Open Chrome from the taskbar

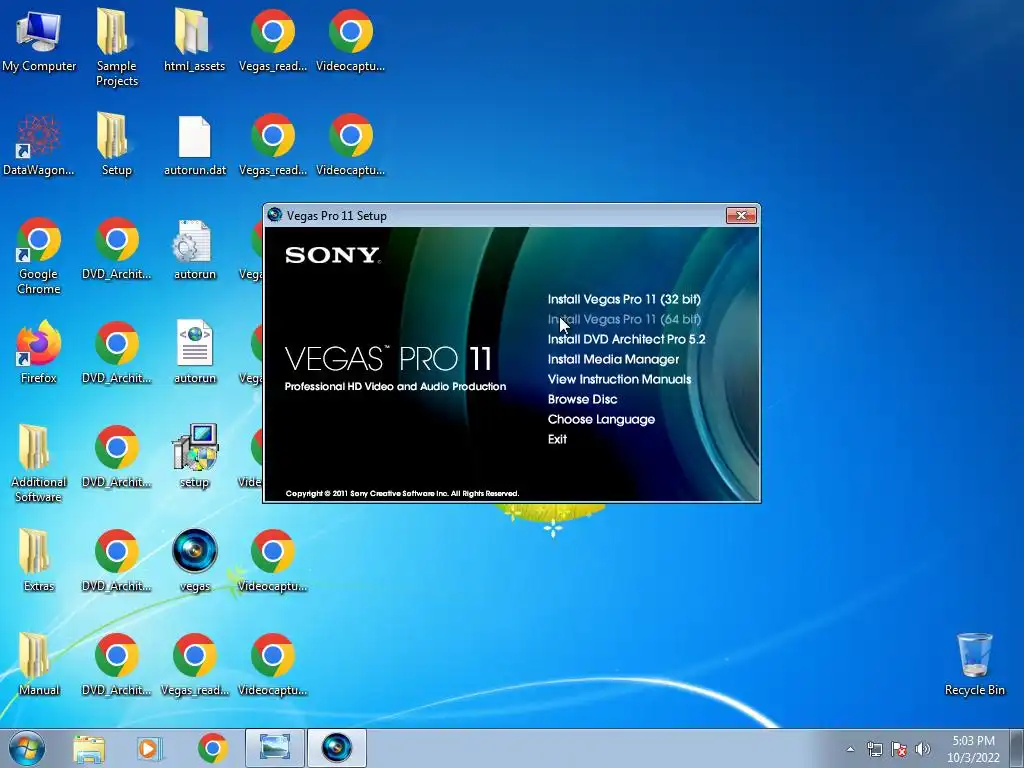(212, 748)
